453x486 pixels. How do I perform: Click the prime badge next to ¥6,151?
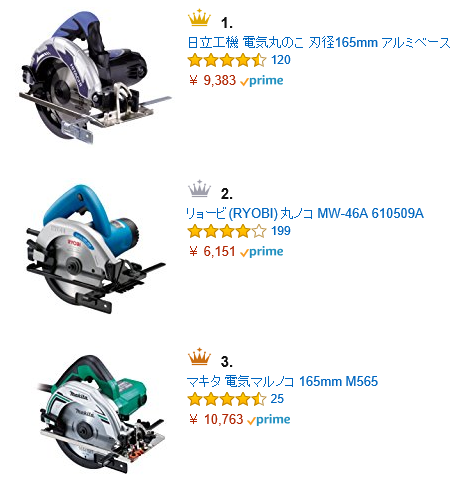262,252
